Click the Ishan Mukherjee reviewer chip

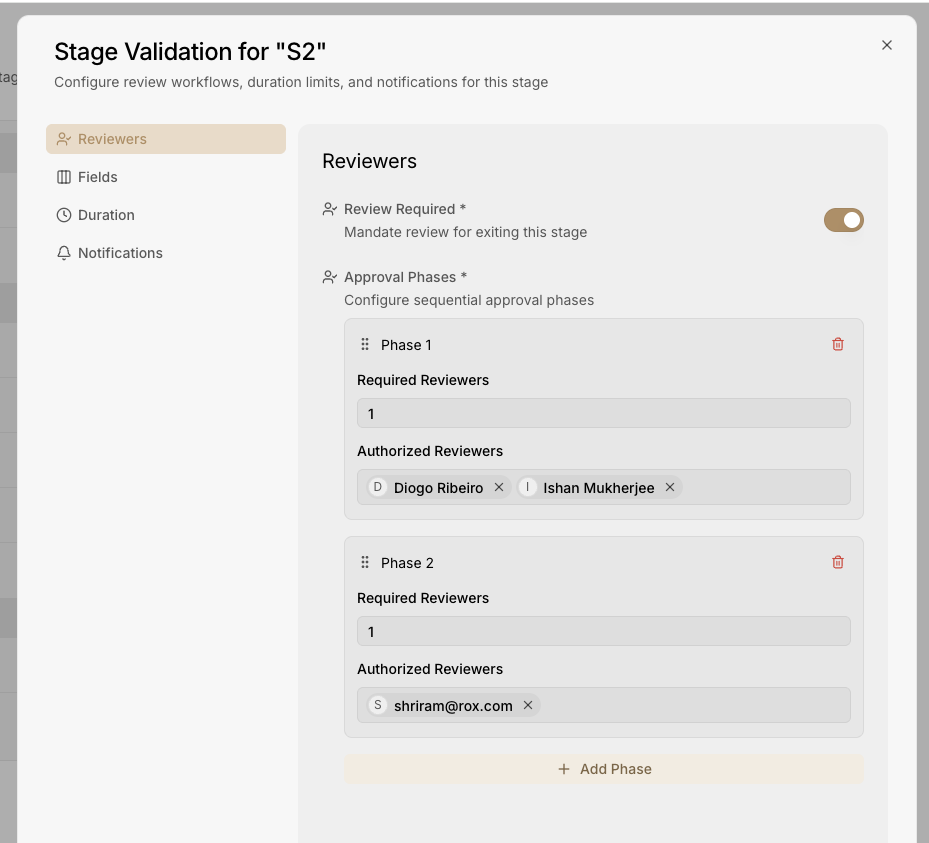(x=597, y=488)
